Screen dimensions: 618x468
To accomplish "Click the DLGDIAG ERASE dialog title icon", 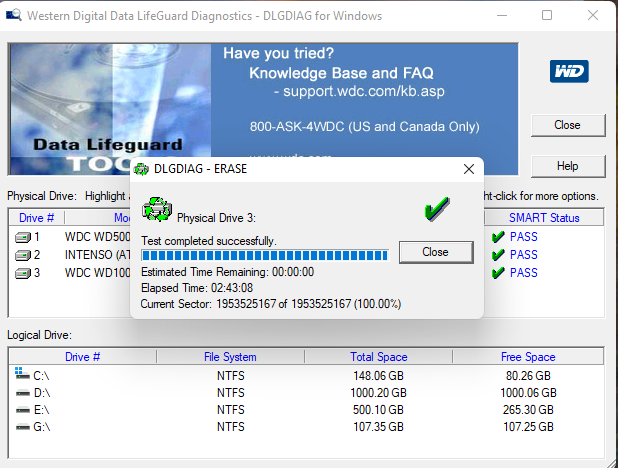I will click(x=141, y=169).
